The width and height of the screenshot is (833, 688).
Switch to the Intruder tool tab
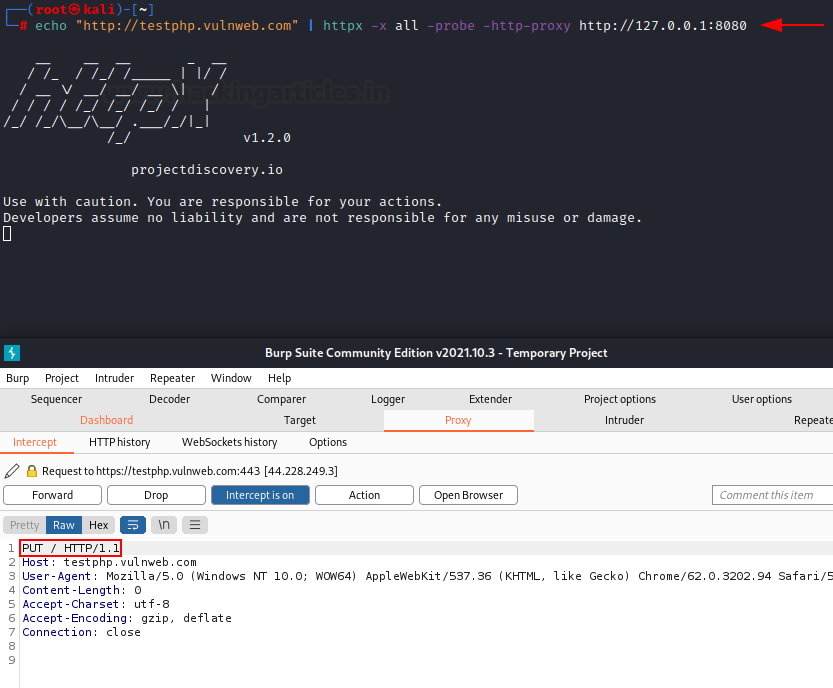(x=624, y=420)
